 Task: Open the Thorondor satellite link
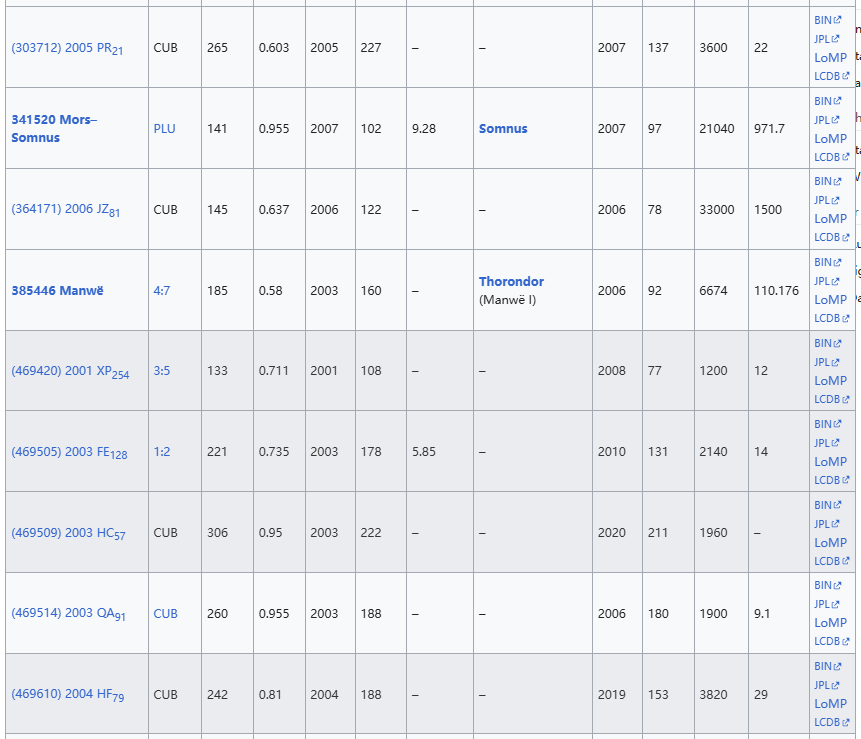coord(511,282)
